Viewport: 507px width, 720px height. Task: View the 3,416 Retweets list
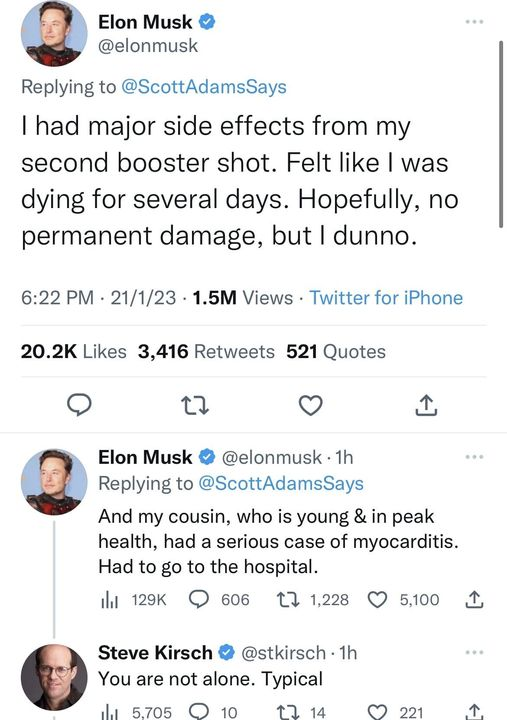coord(206,352)
